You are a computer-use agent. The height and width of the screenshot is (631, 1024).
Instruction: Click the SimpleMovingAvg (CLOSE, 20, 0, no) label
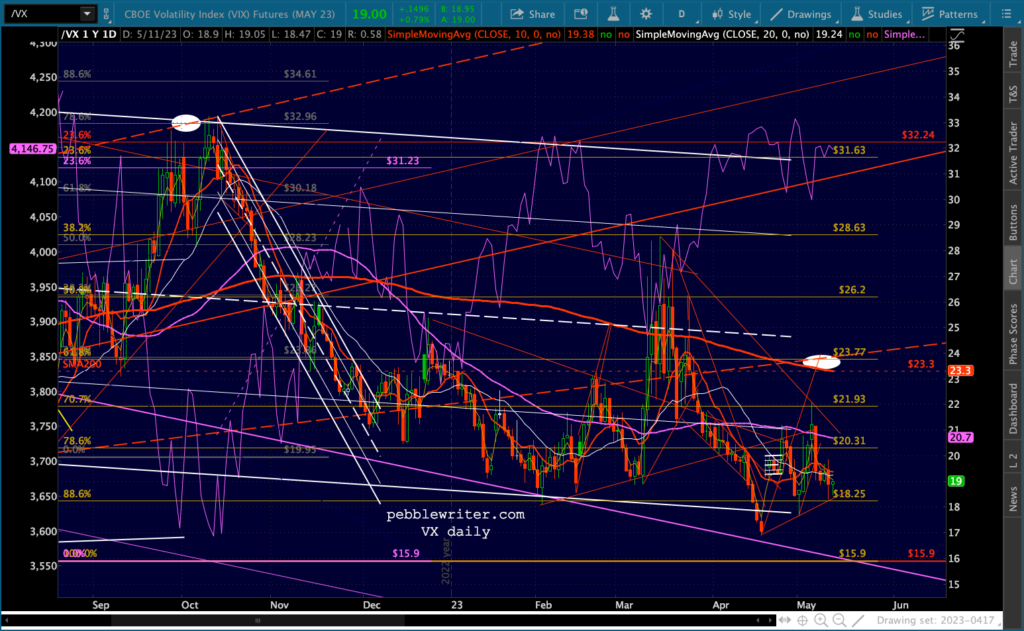tap(722, 35)
